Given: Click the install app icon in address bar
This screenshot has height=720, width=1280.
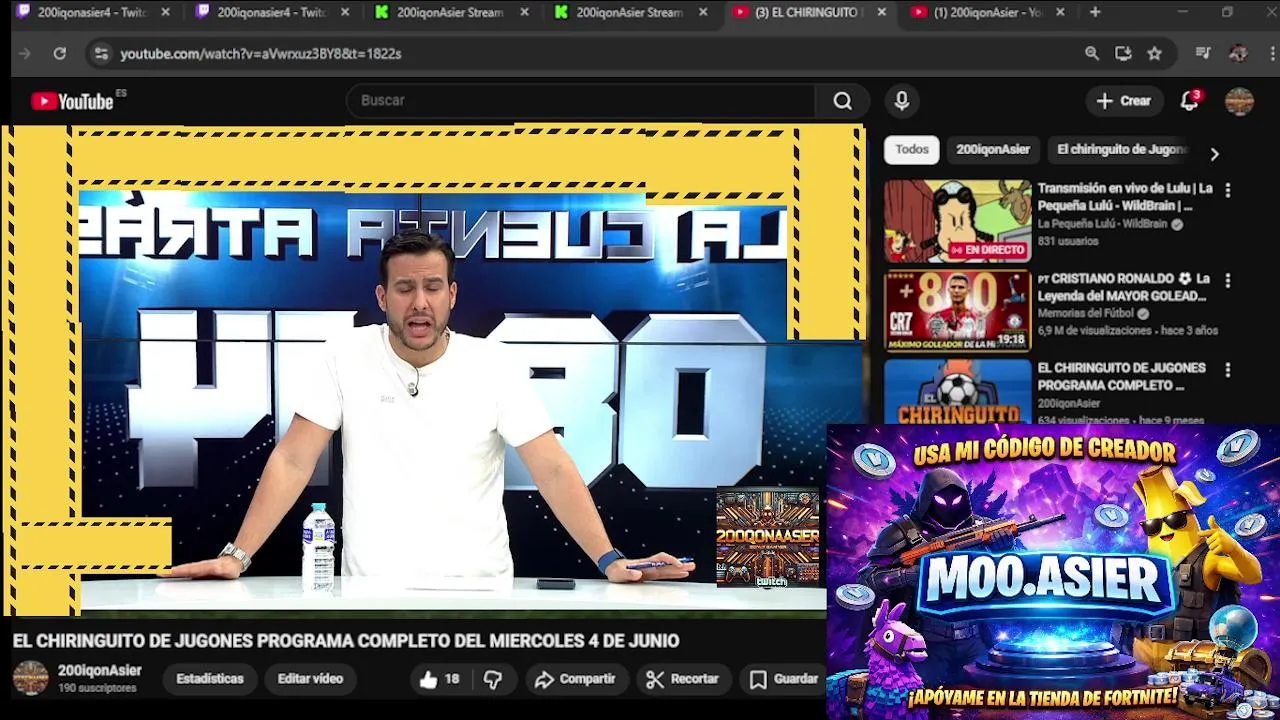Looking at the screenshot, I should pyautogui.click(x=1123, y=54).
